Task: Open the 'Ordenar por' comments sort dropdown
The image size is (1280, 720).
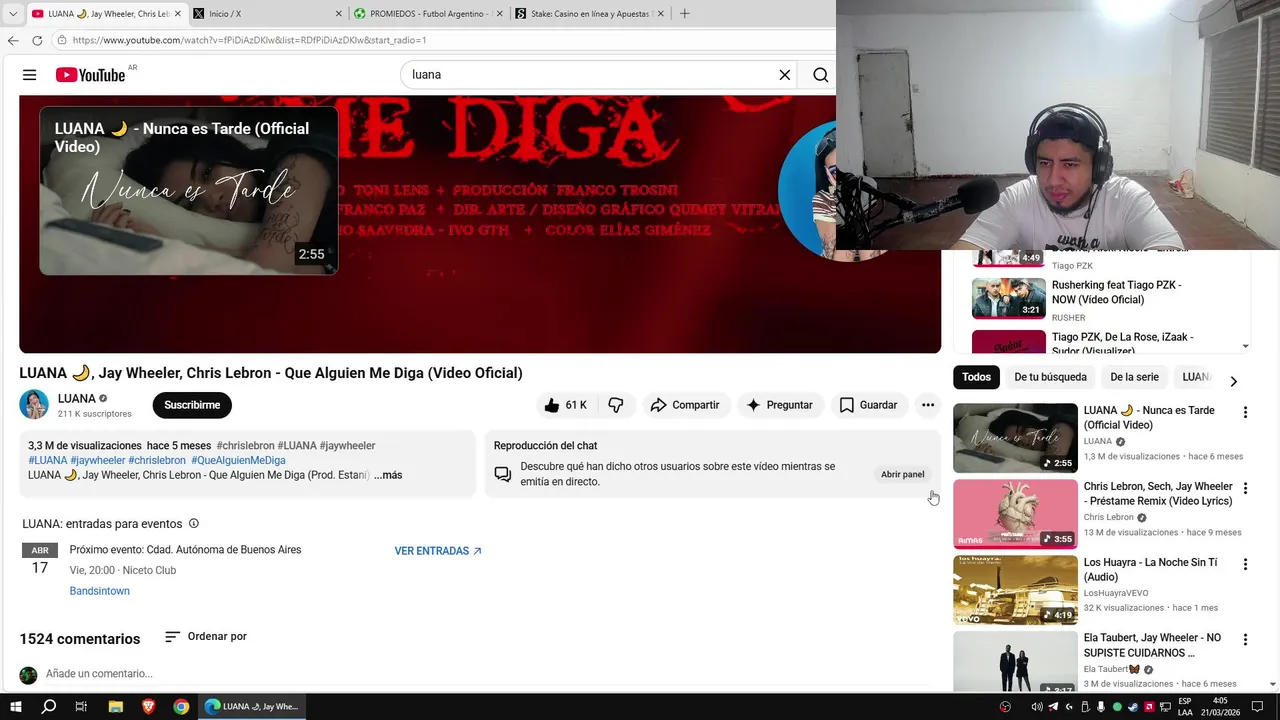Action: 205,636
